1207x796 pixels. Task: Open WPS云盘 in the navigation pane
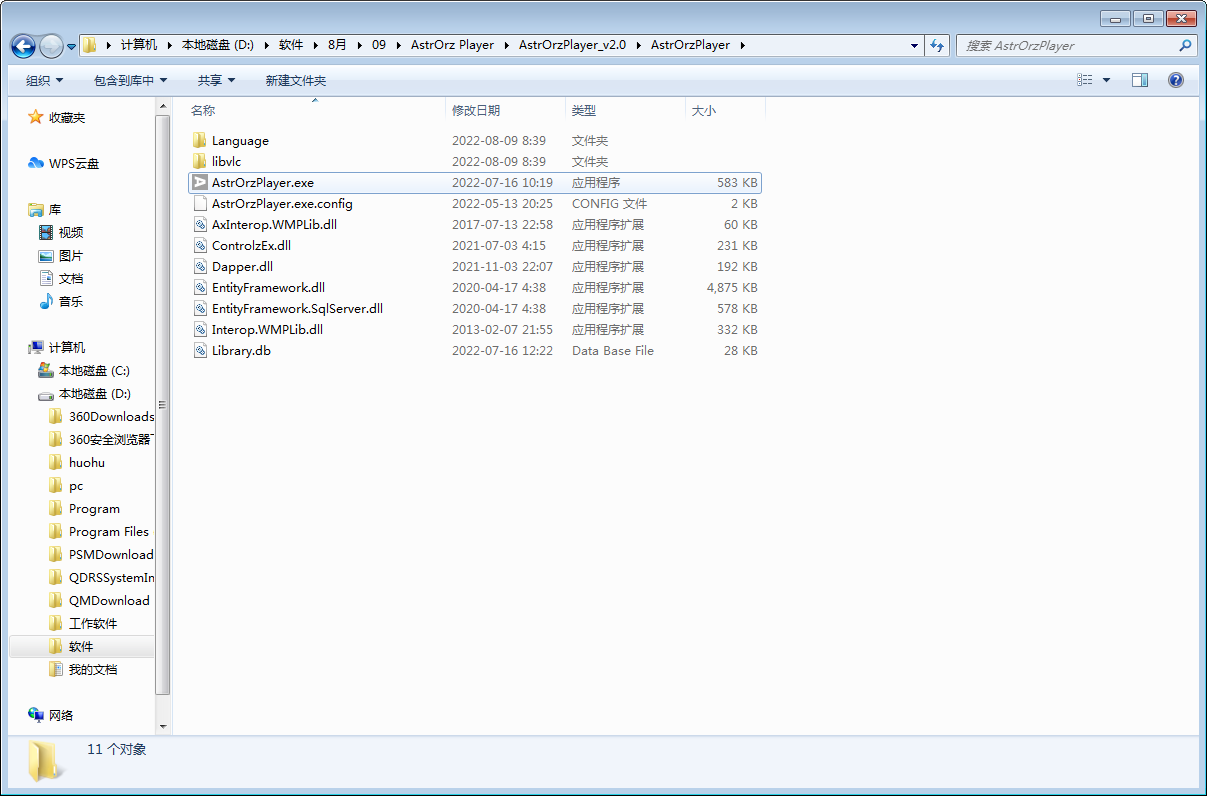pos(74,164)
